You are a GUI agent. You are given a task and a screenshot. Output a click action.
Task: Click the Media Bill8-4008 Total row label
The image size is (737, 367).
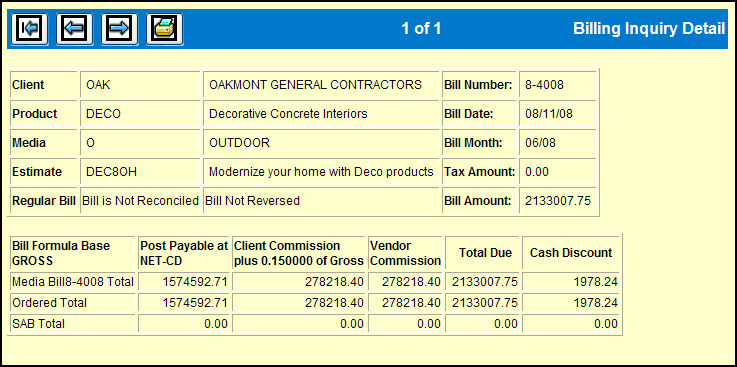[73, 282]
